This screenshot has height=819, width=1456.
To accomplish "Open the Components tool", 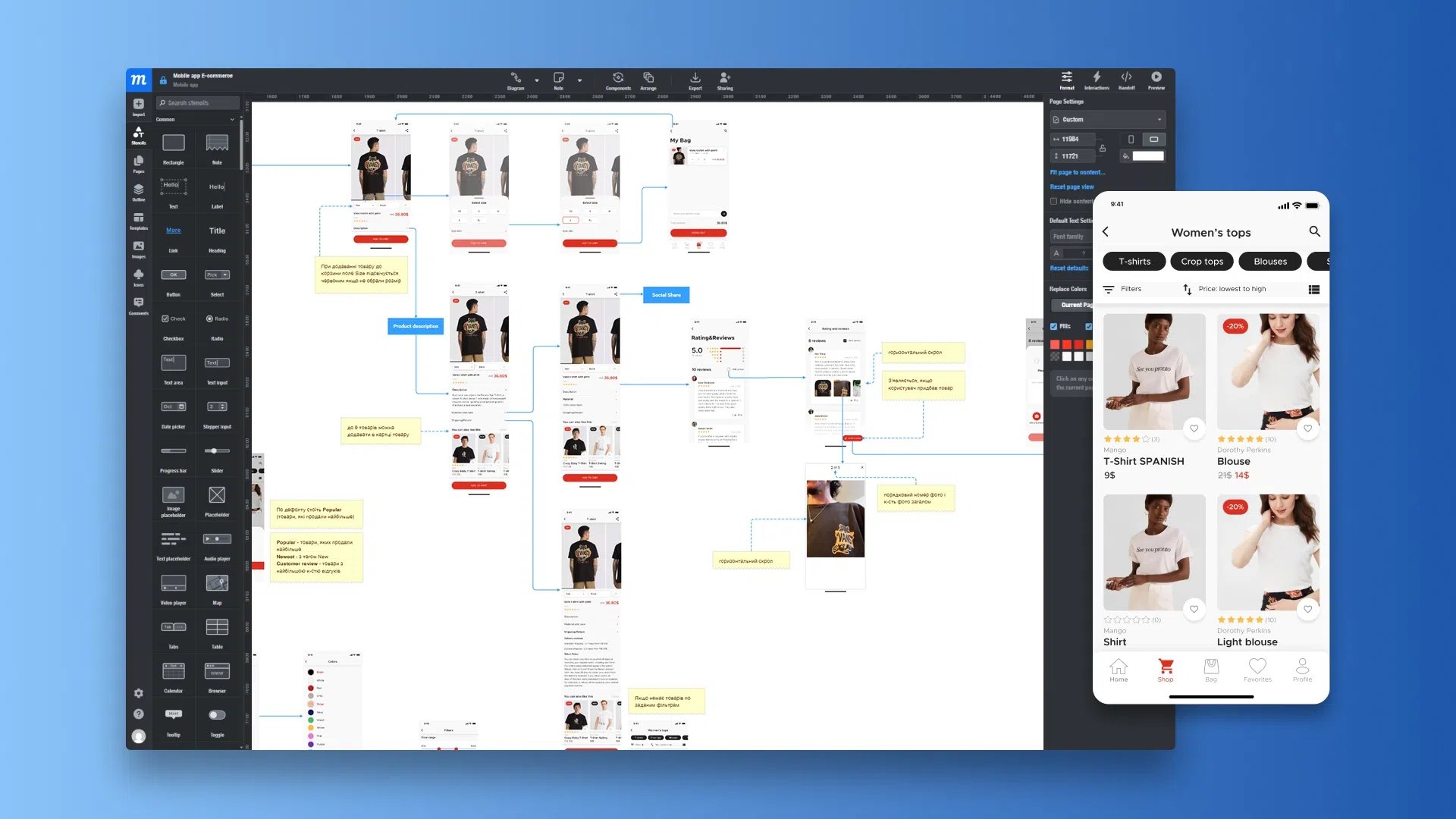I will pyautogui.click(x=618, y=80).
